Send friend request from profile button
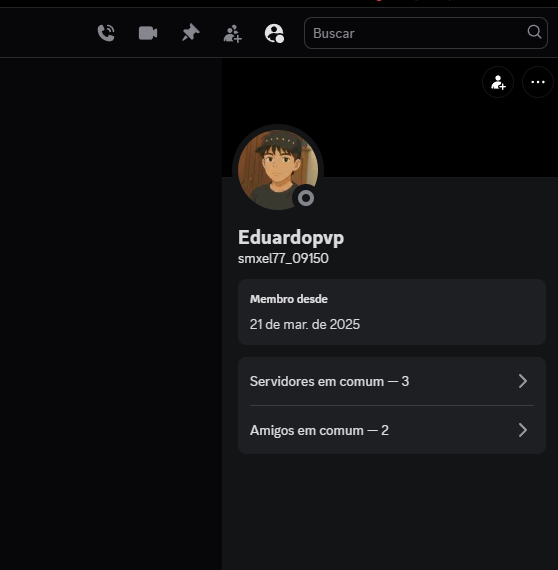The height and width of the screenshot is (570, 558). click(498, 82)
